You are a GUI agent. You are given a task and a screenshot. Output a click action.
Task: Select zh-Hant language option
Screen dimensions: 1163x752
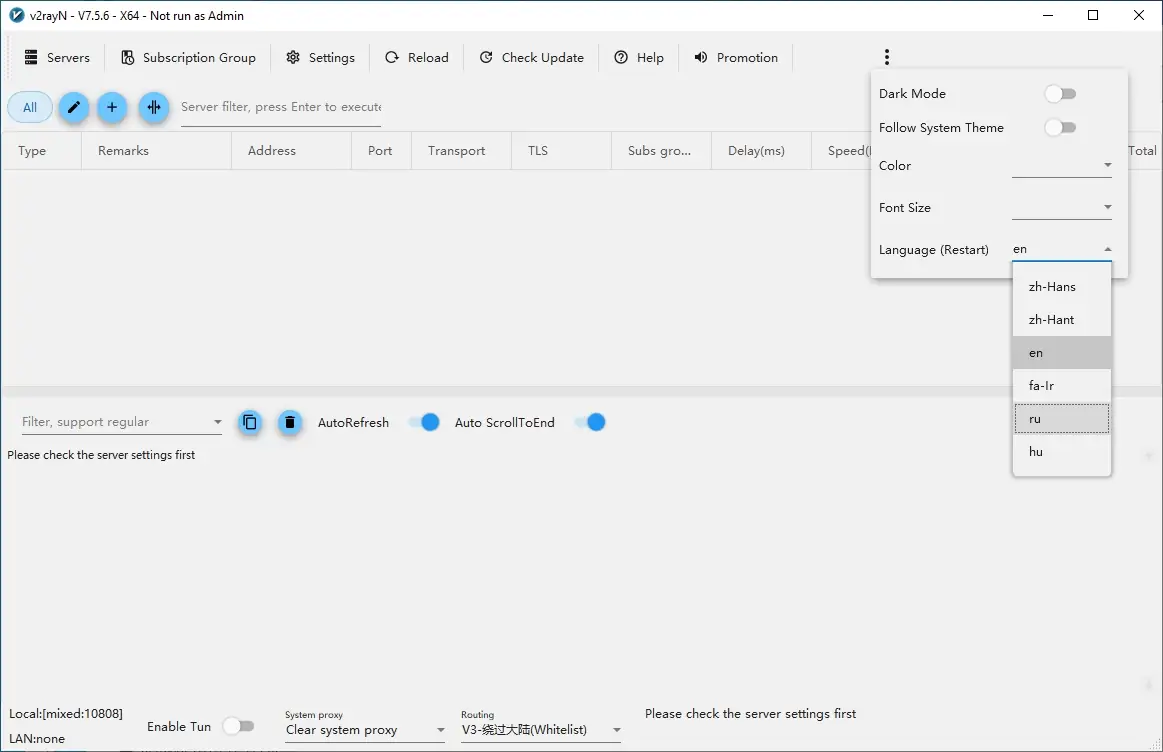click(x=1062, y=320)
